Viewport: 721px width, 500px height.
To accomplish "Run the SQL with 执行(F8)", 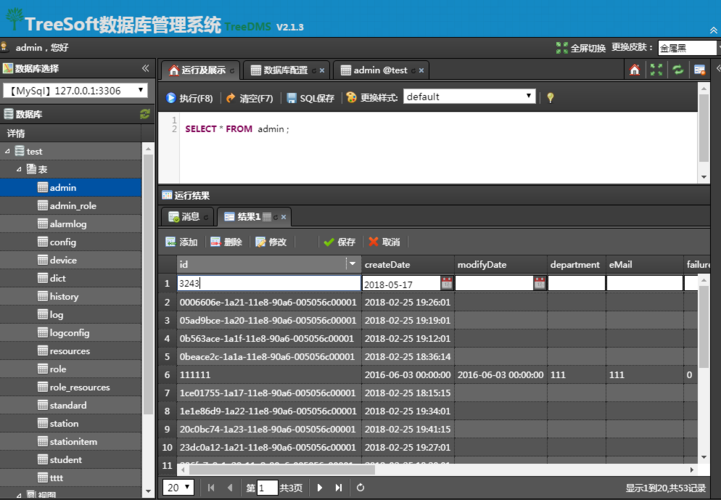I will [189, 98].
